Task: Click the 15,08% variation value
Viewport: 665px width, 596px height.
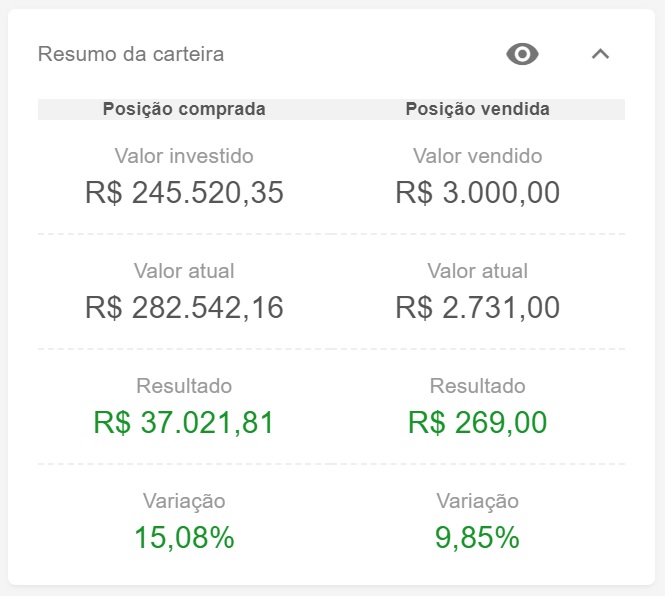Action: pos(184,538)
